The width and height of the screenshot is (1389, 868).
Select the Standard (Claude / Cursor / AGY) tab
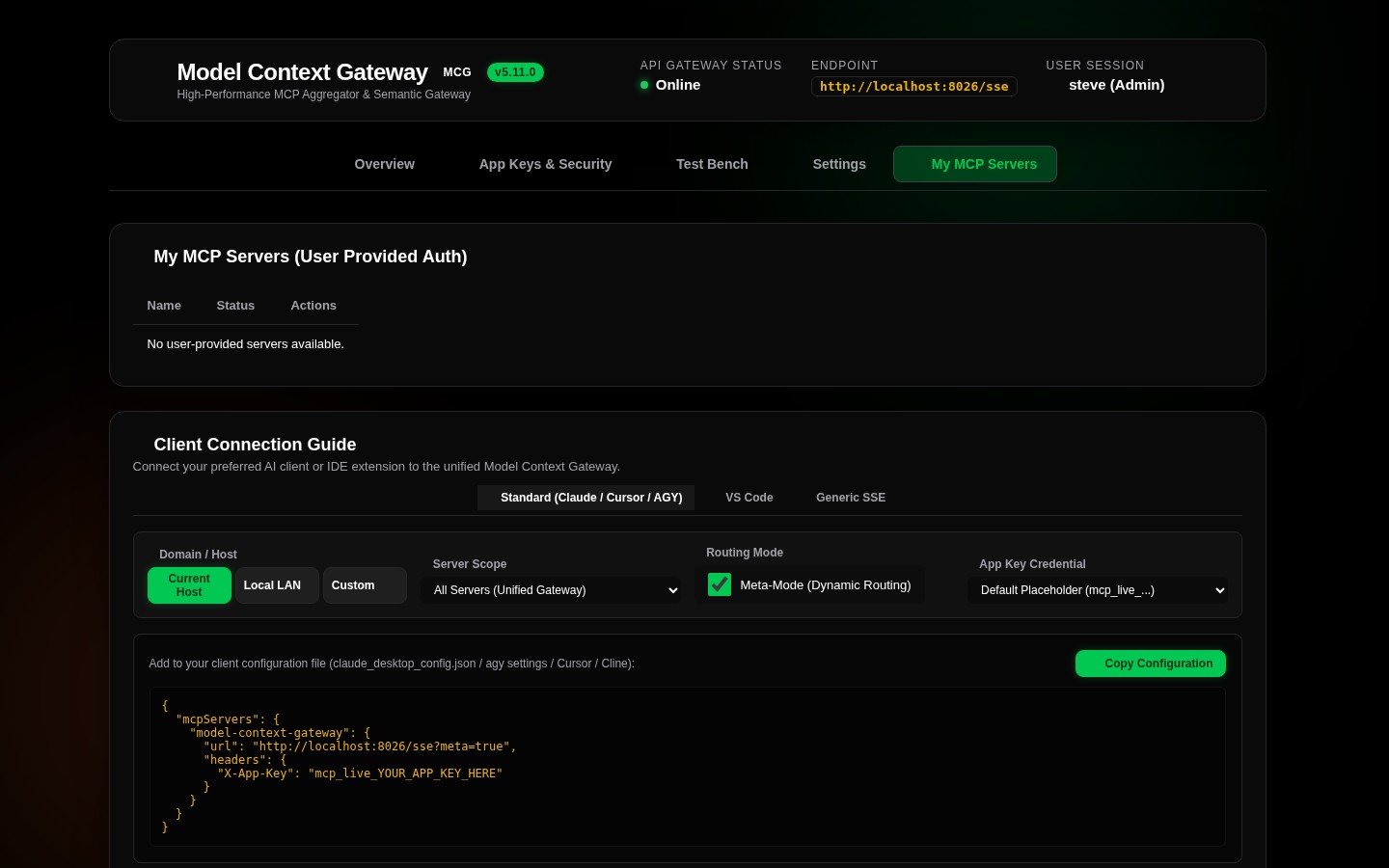[586, 498]
